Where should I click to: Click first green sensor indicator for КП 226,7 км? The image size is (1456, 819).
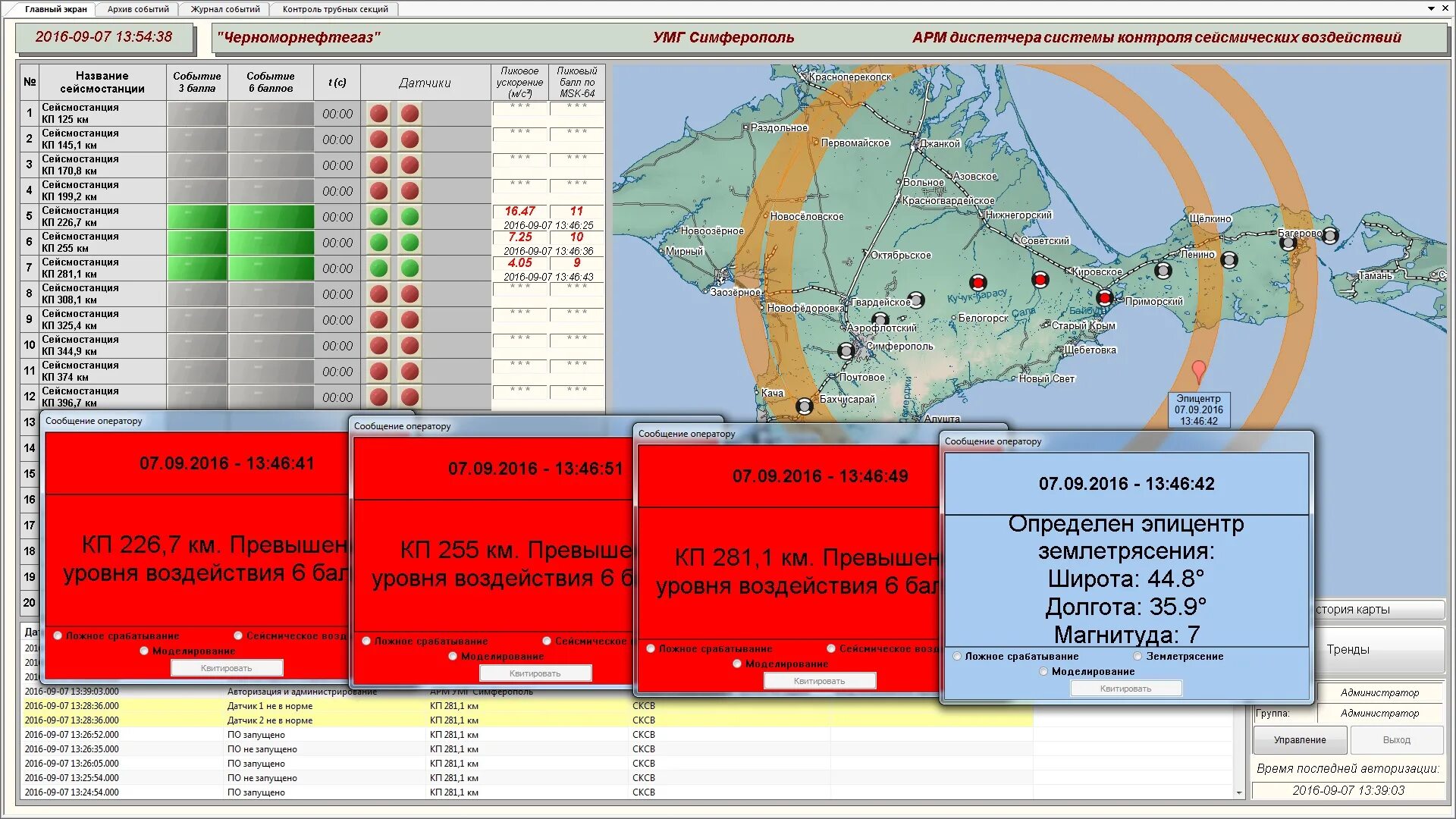[379, 217]
